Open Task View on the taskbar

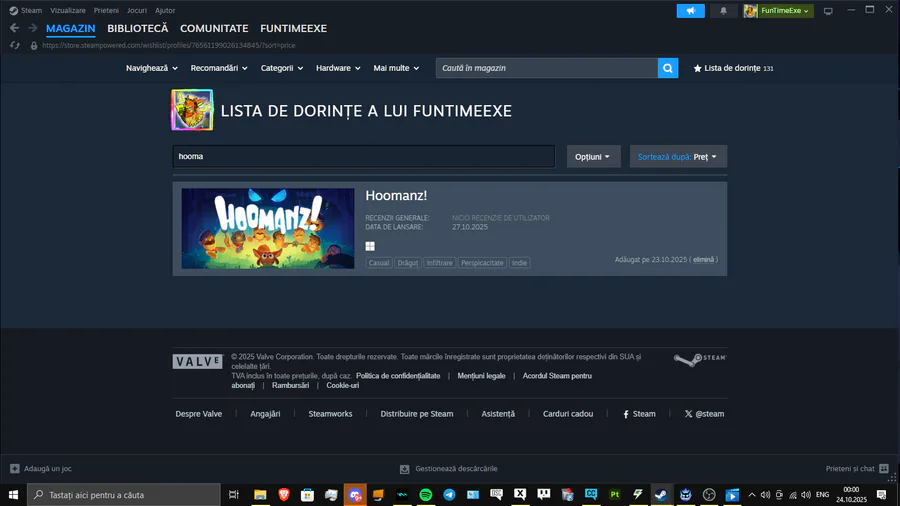[234, 495]
